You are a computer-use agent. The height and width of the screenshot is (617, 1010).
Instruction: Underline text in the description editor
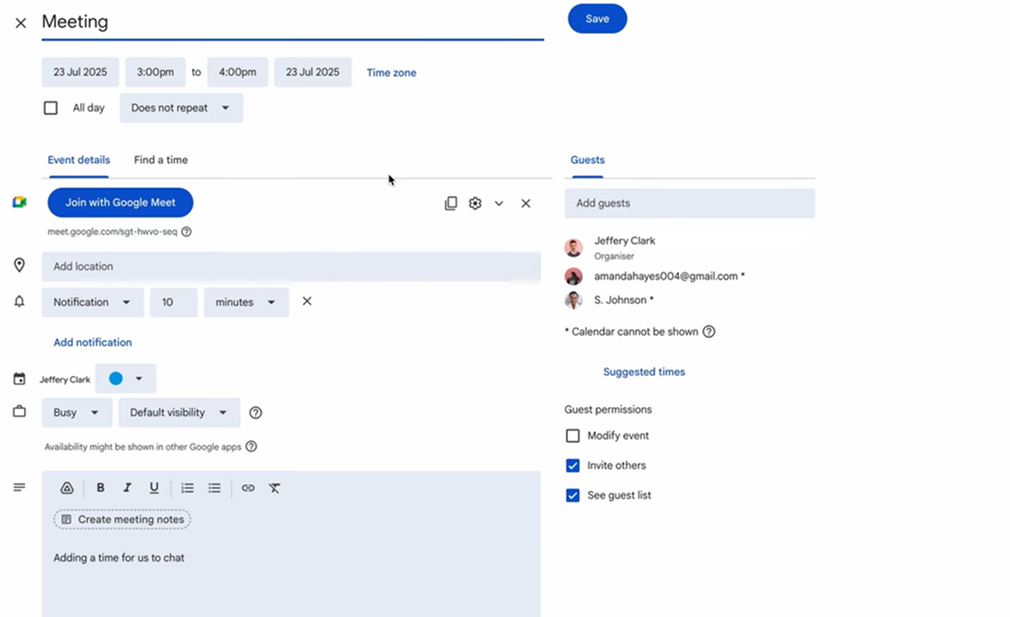click(x=154, y=488)
